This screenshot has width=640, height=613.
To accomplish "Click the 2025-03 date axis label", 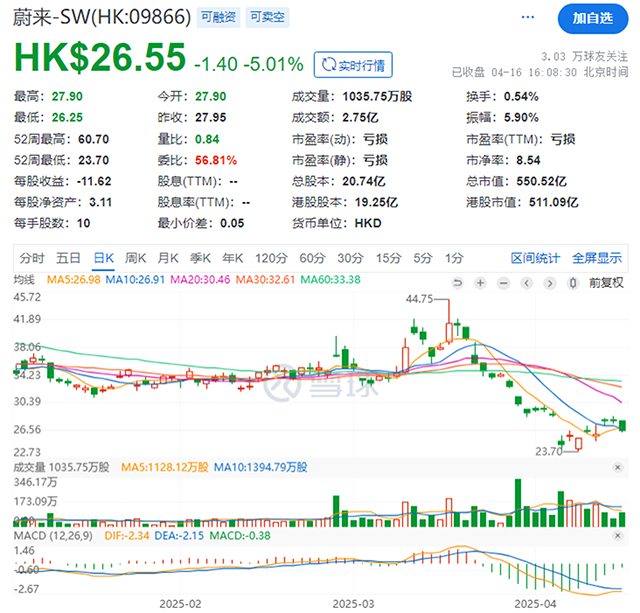I will (353, 604).
